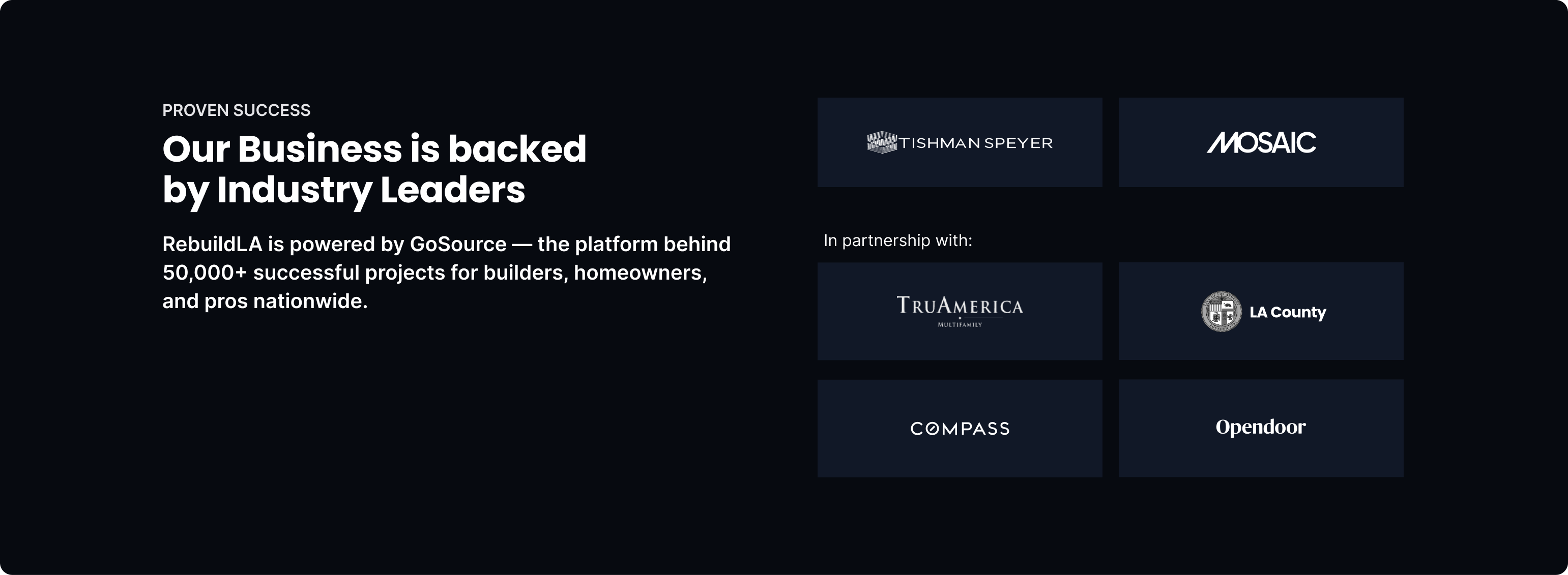
Task: Click the Tishman Speyer wordmark text
Action: point(976,143)
